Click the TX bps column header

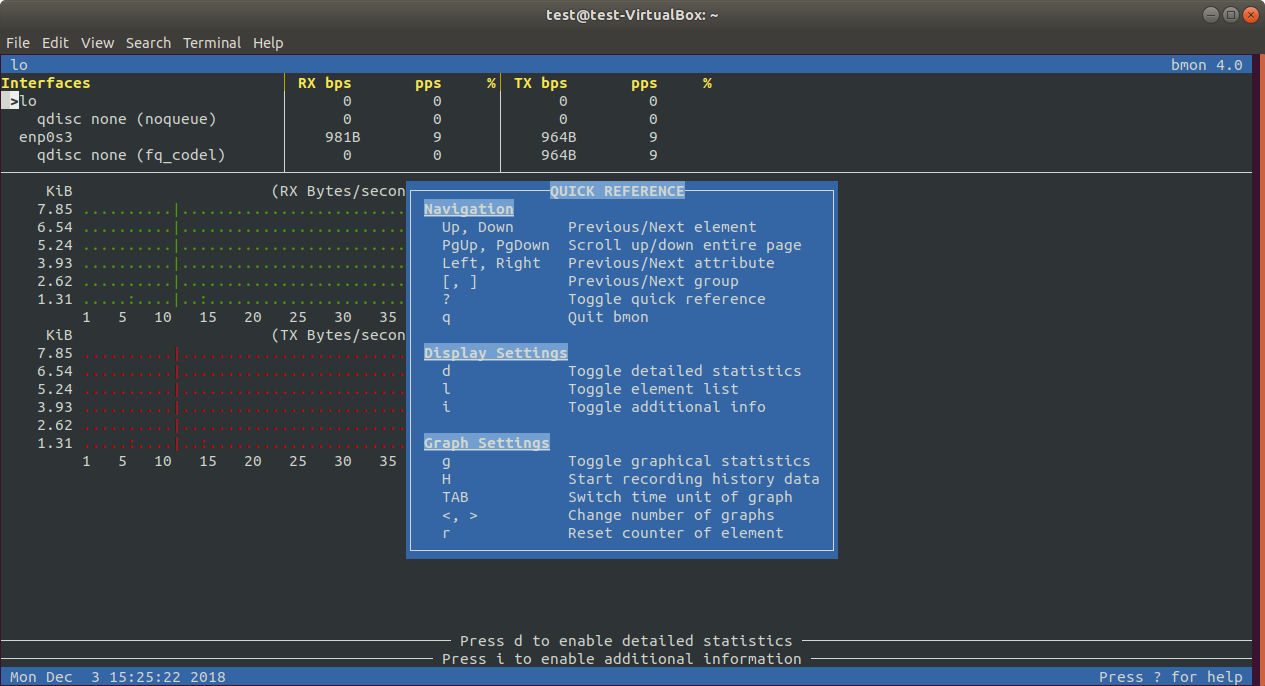(x=541, y=83)
